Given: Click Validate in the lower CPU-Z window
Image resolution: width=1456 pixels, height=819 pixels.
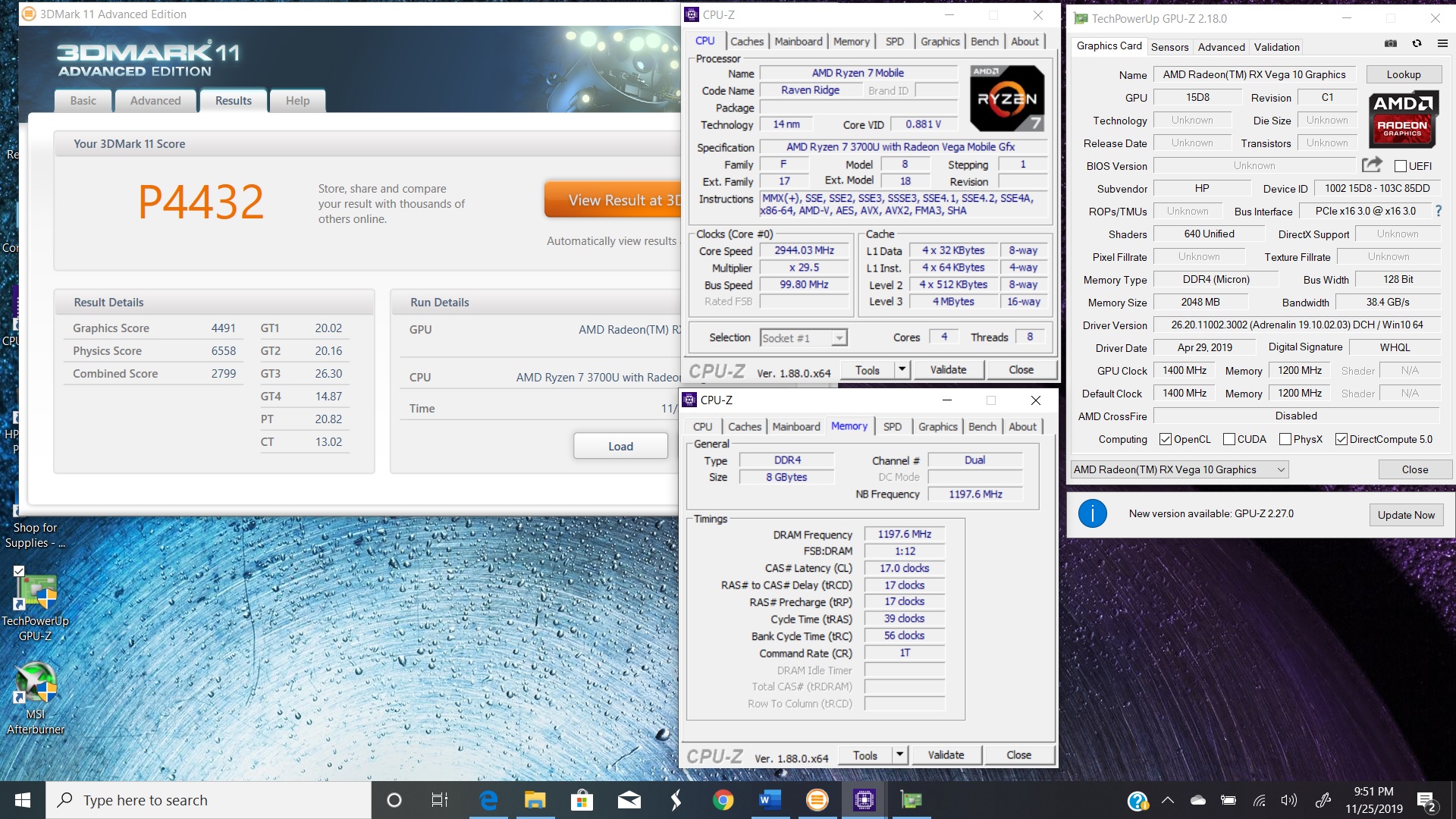Looking at the screenshot, I should [x=946, y=755].
